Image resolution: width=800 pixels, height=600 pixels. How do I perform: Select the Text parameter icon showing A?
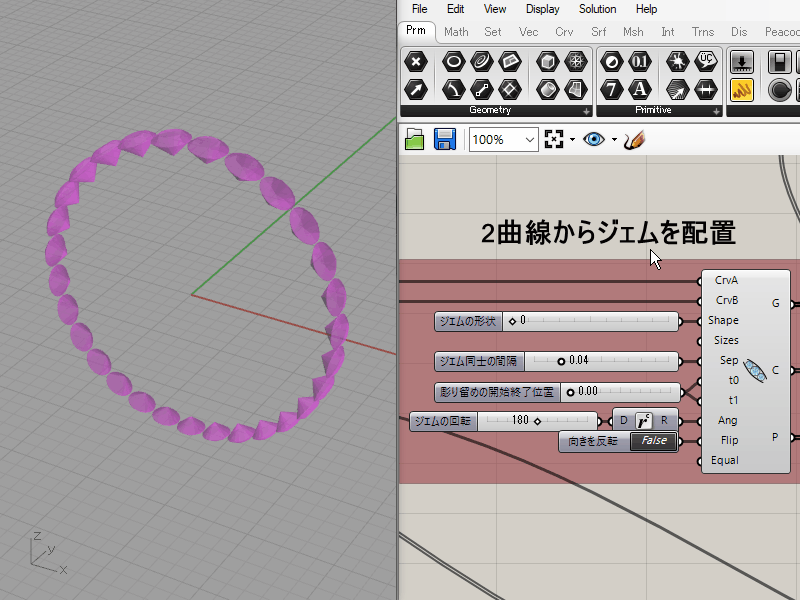tap(641, 90)
